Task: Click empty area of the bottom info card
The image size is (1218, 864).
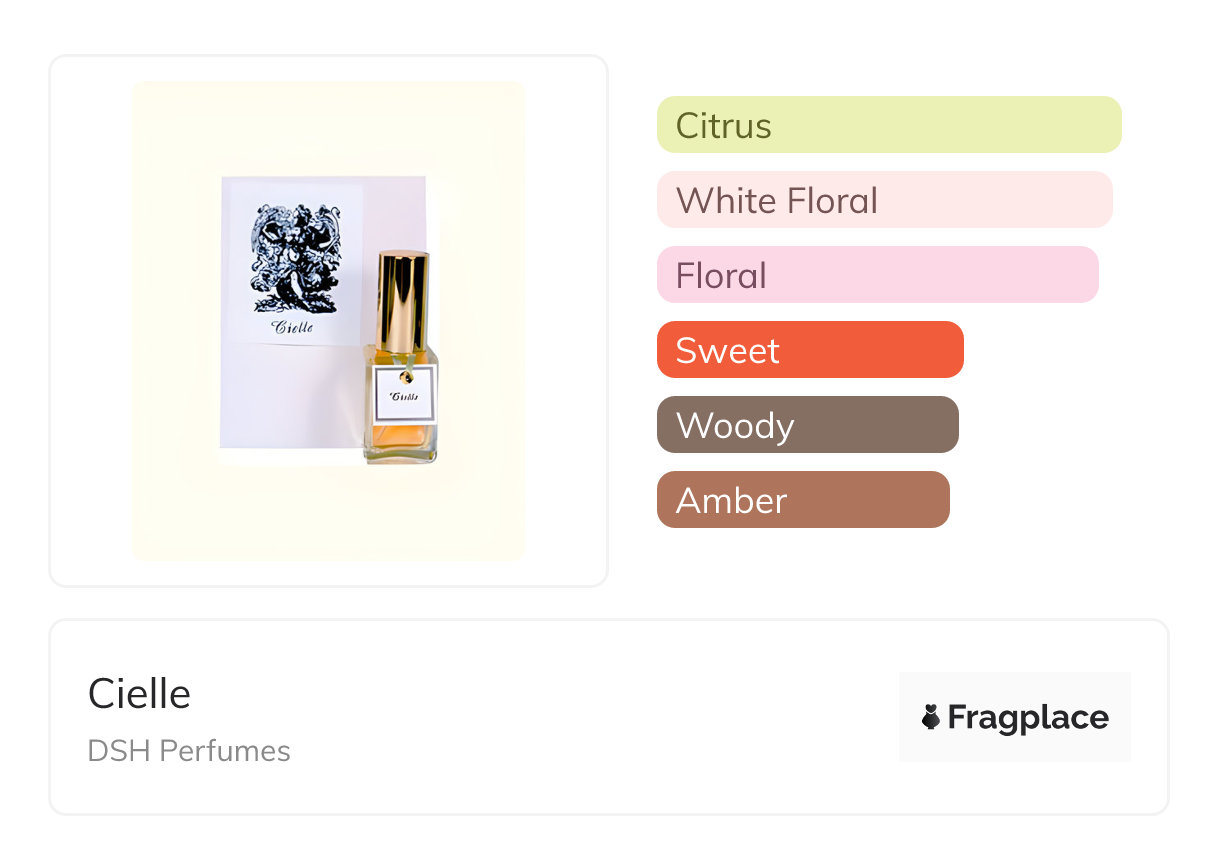Action: 600,720
